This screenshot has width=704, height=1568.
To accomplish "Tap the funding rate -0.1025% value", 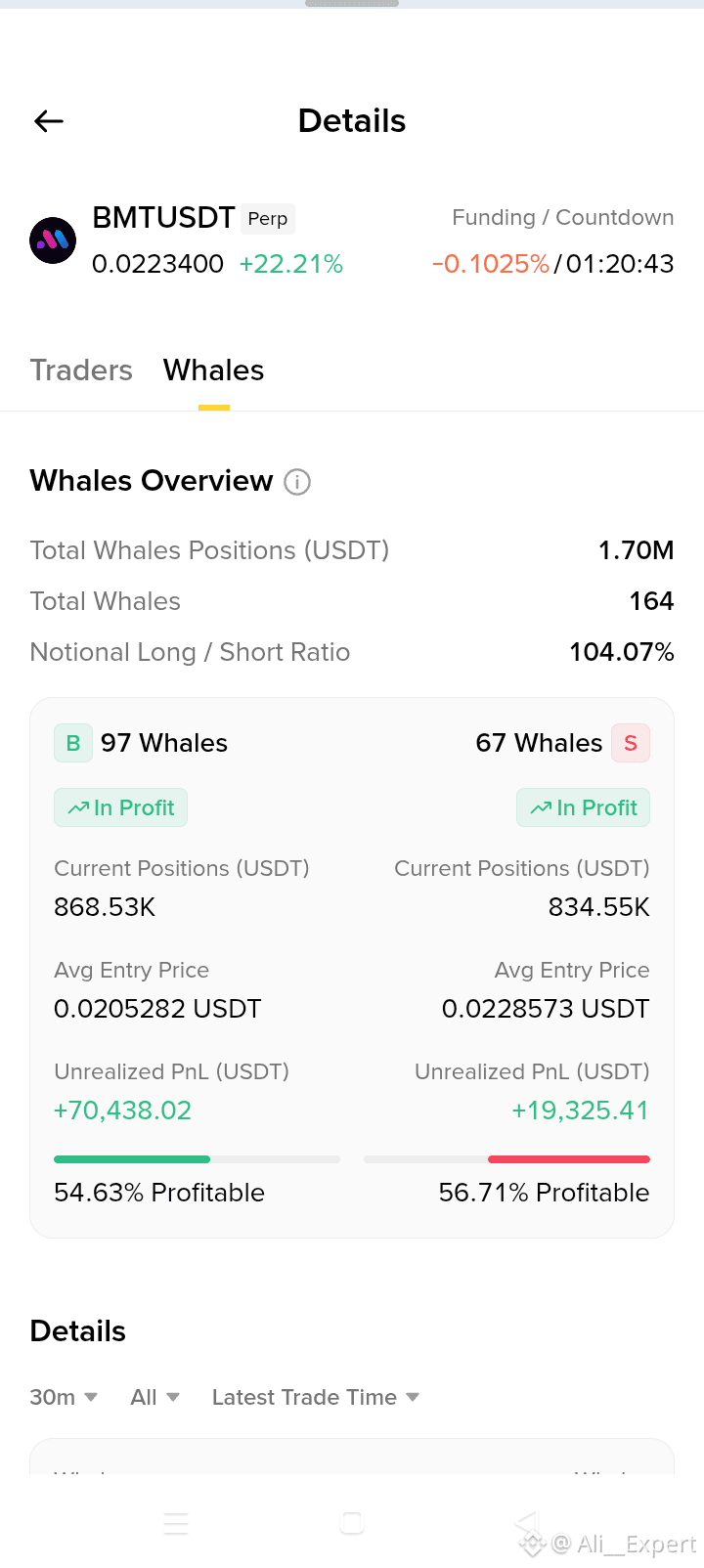I will [491, 264].
